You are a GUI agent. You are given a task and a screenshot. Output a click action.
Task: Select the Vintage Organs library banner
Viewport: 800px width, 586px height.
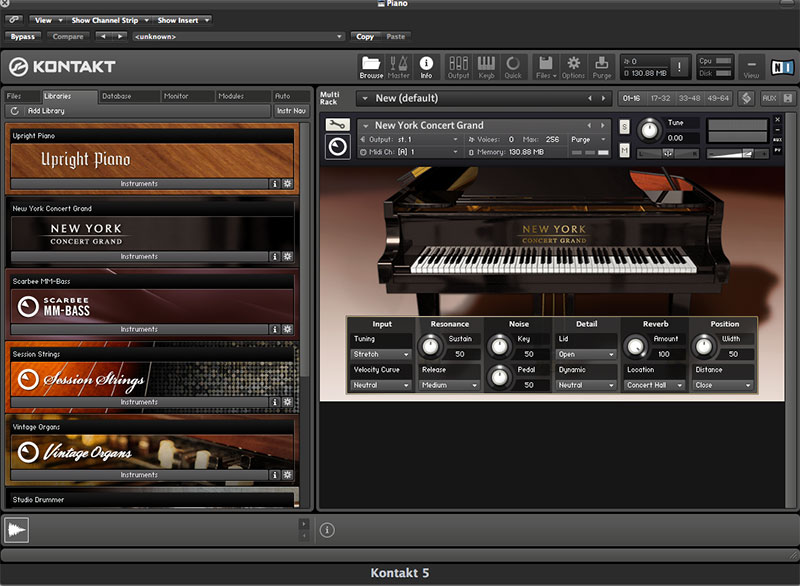point(152,452)
